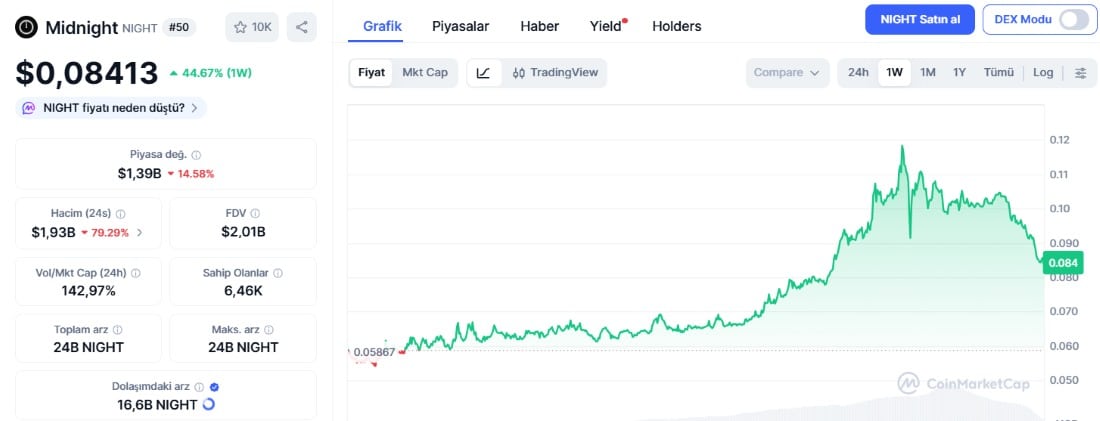Select the 1M time range
1100x421 pixels.
click(928, 72)
